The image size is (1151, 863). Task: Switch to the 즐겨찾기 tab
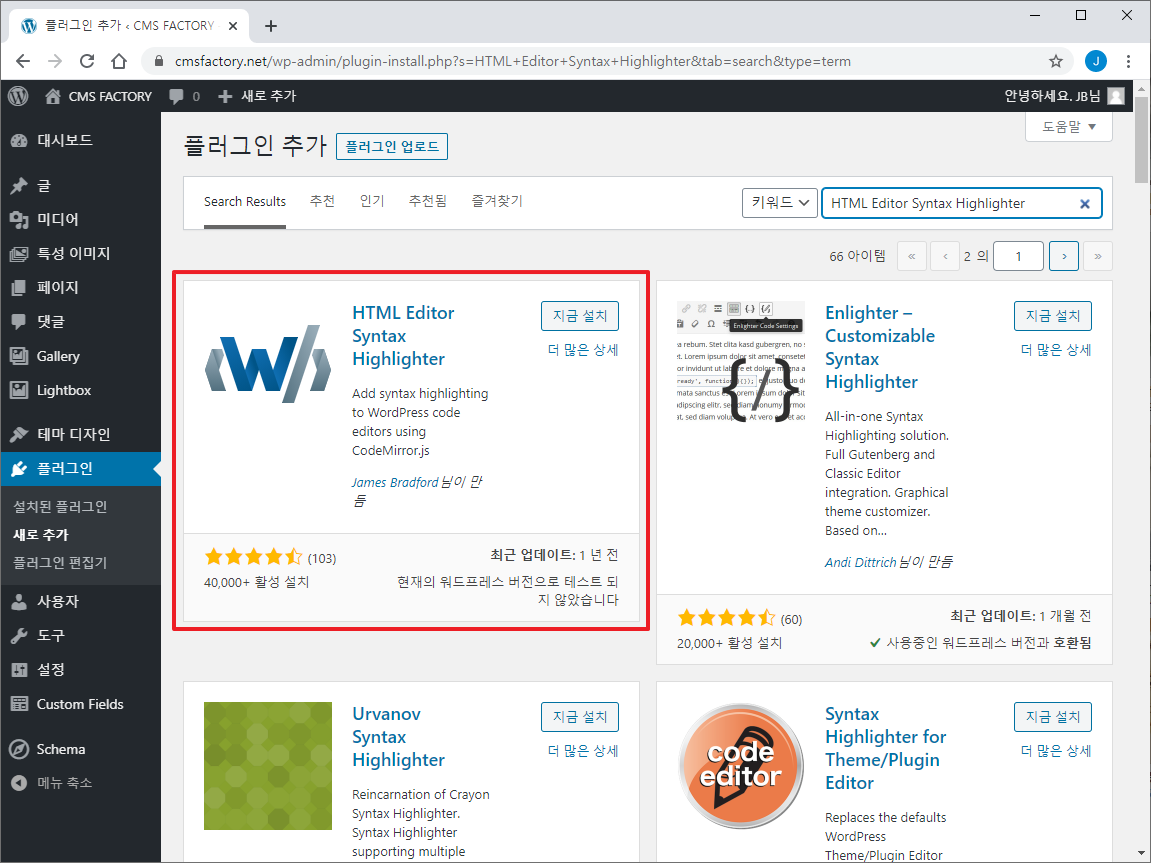click(x=497, y=201)
